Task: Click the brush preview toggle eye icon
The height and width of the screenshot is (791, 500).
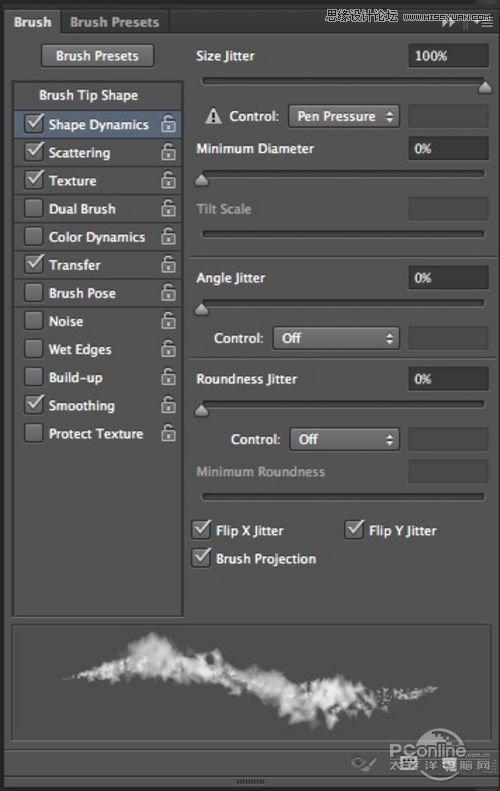Action: tap(362, 763)
